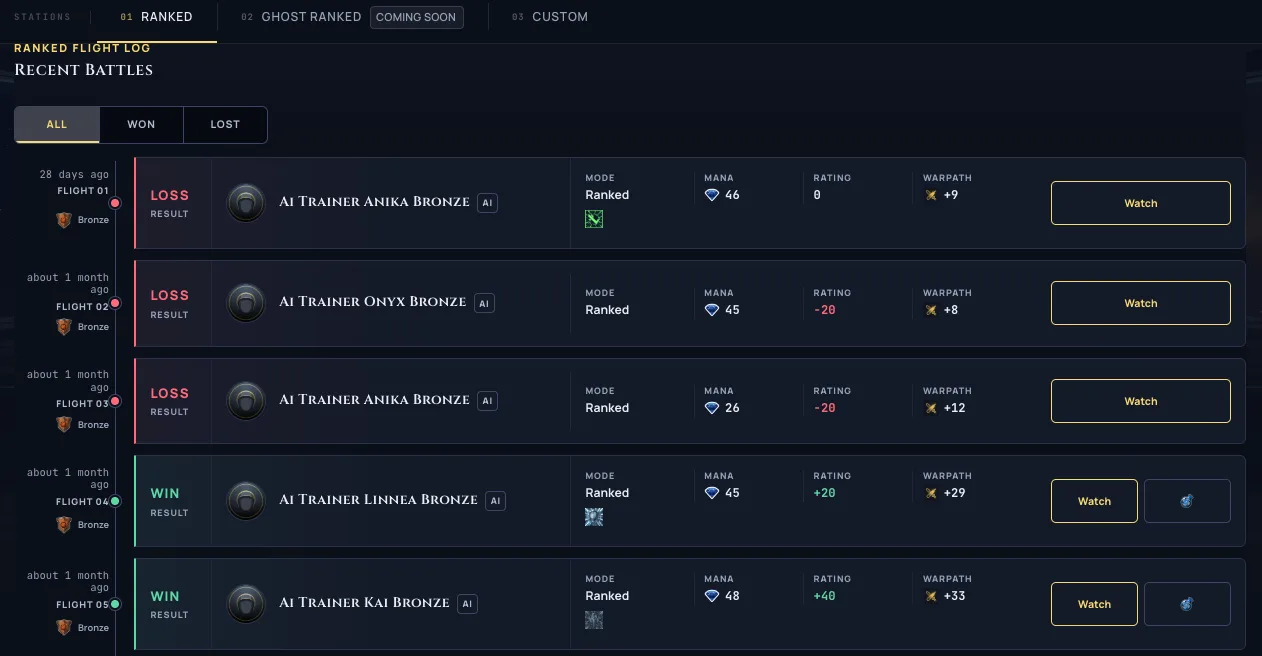Click the green ruleset icon in Flight 01
The image size is (1262, 656).
594,218
